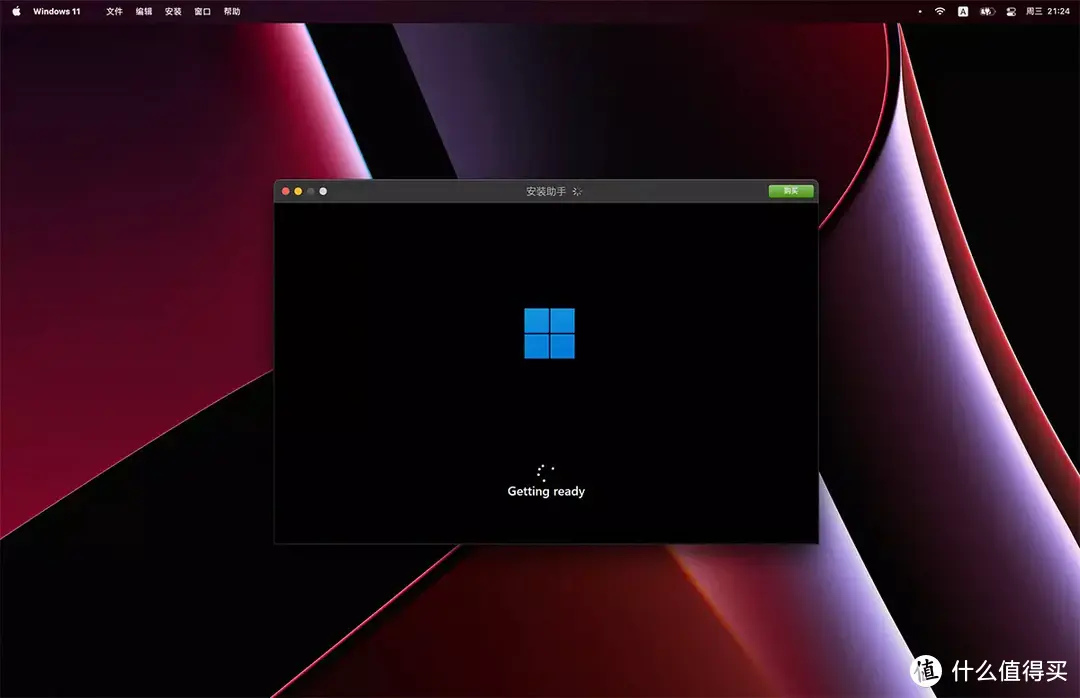Viewport: 1080px width, 698px height.
Task: Click the Wi-Fi status icon
Action: tap(939, 12)
